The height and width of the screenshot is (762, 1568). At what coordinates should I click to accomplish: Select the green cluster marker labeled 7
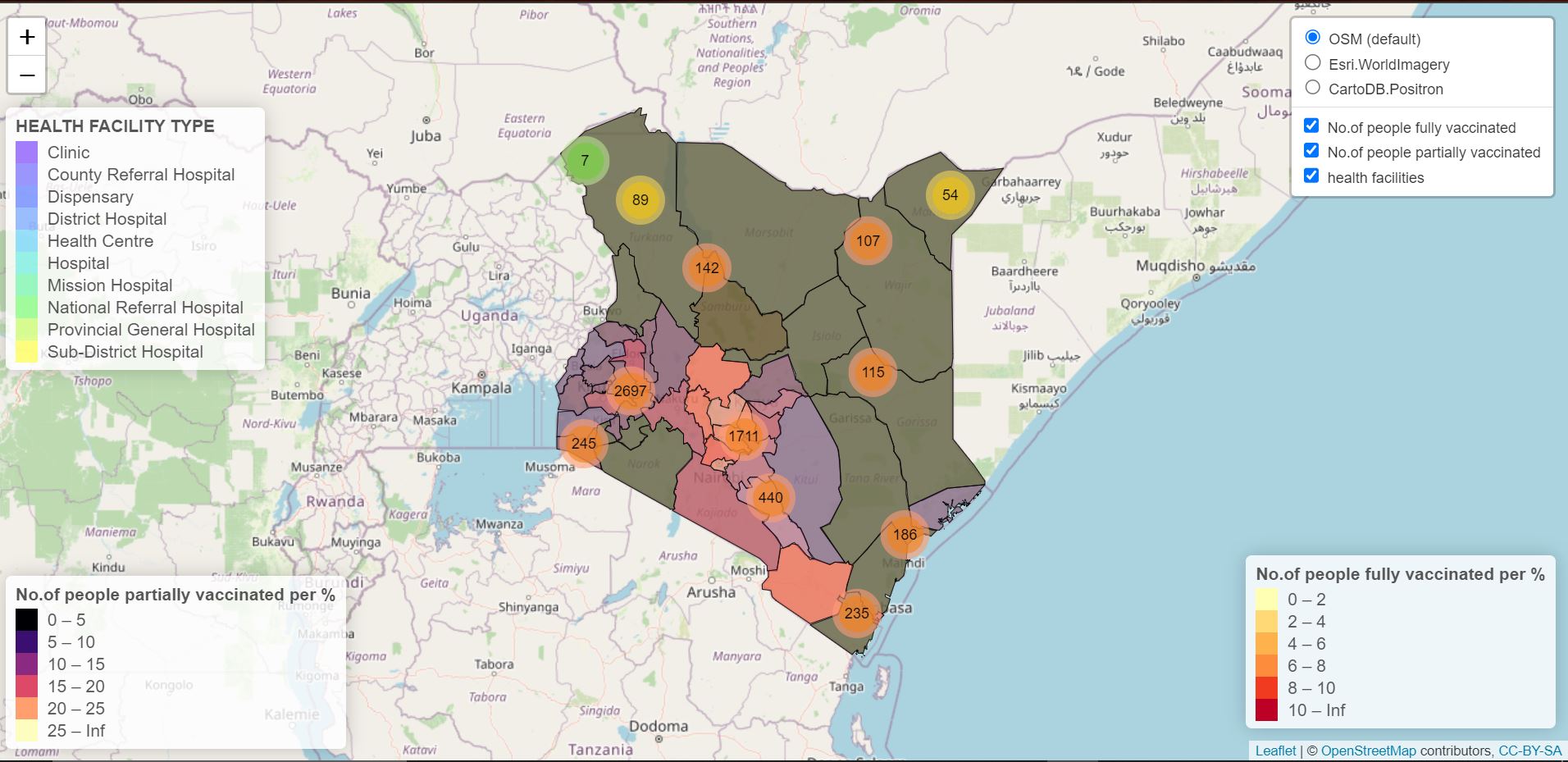pyautogui.click(x=585, y=161)
